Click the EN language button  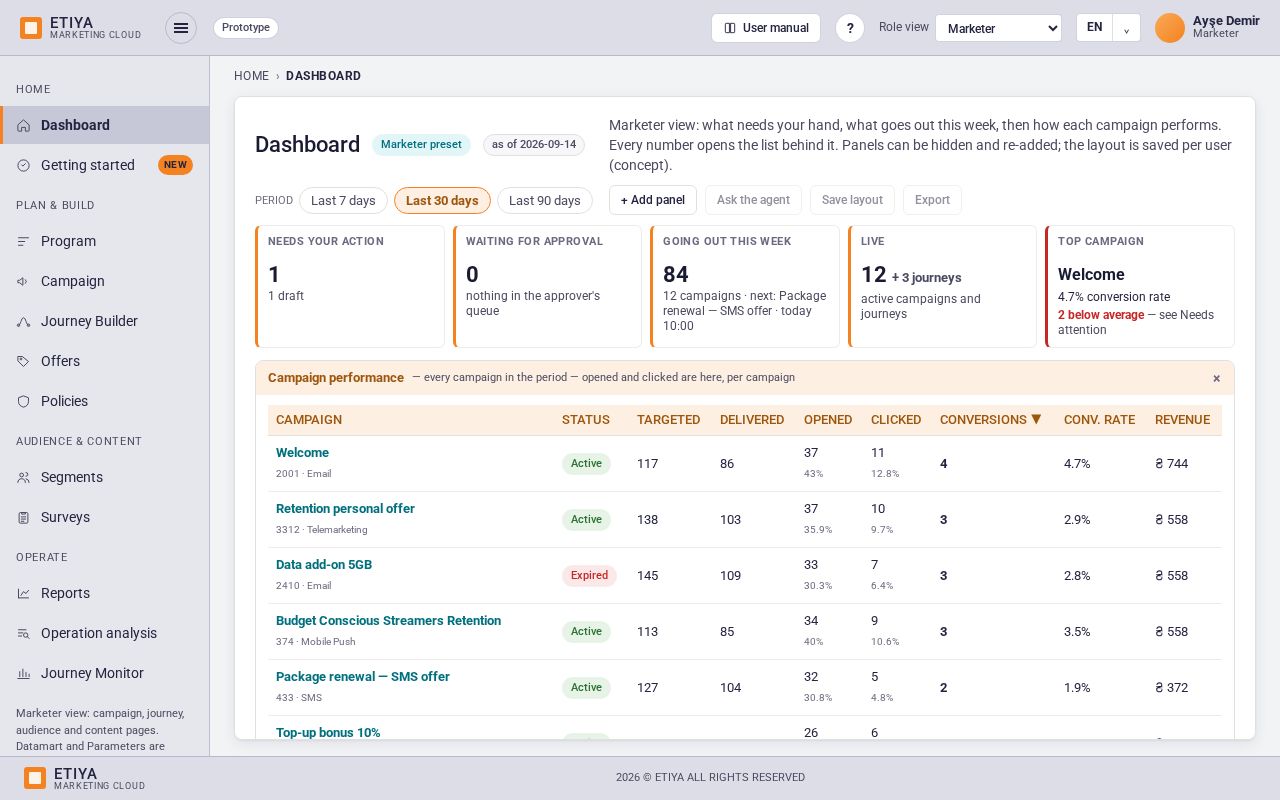click(1095, 28)
